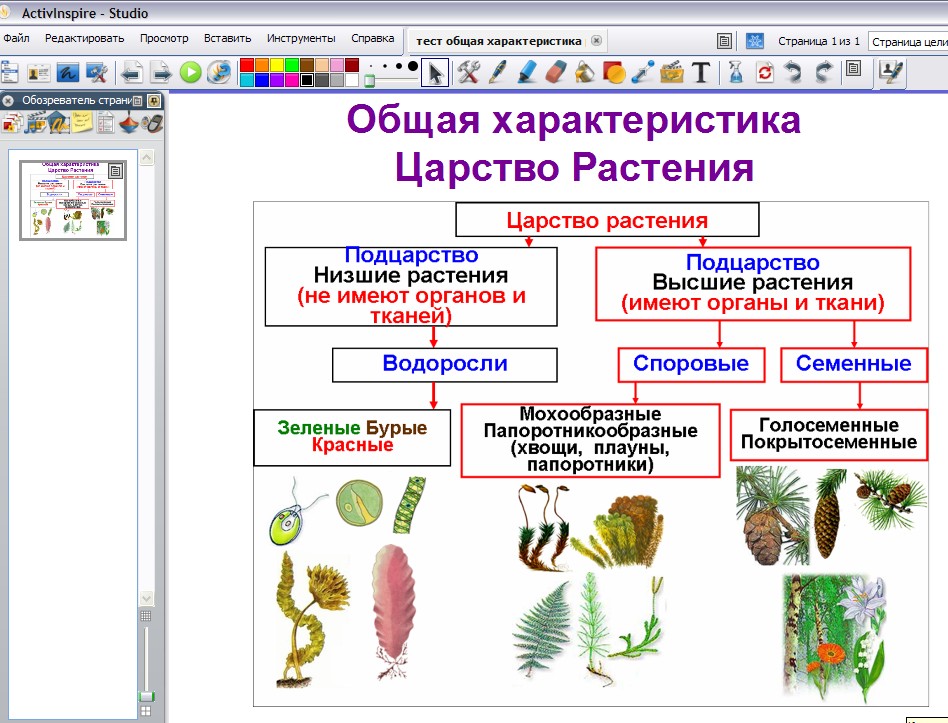Click the Семенные box in the diagram
This screenshot has width=948, height=723.
point(853,365)
